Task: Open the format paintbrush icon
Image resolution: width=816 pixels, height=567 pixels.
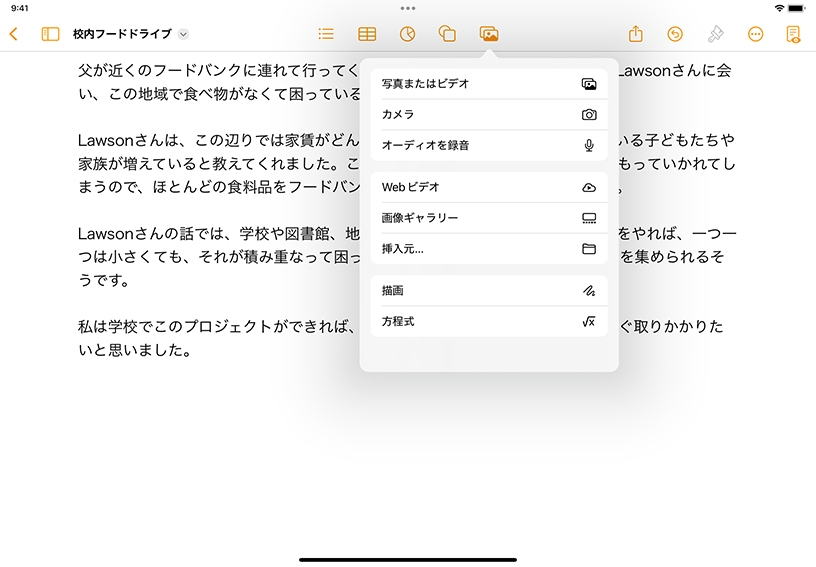Action: point(715,34)
